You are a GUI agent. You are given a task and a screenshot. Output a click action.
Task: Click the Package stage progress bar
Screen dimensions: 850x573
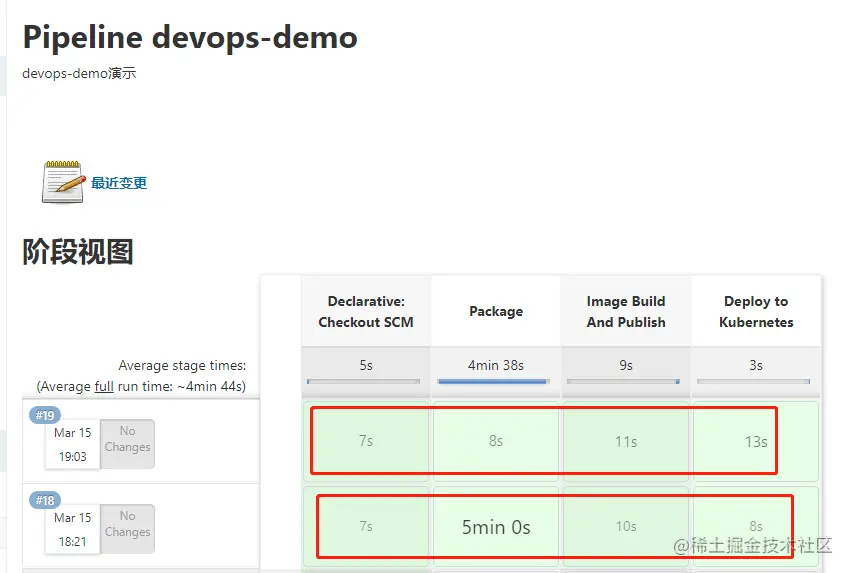(x=493, y=382)
